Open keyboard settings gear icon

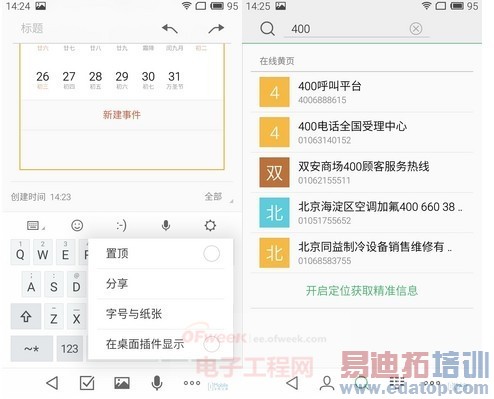(210, 226)
